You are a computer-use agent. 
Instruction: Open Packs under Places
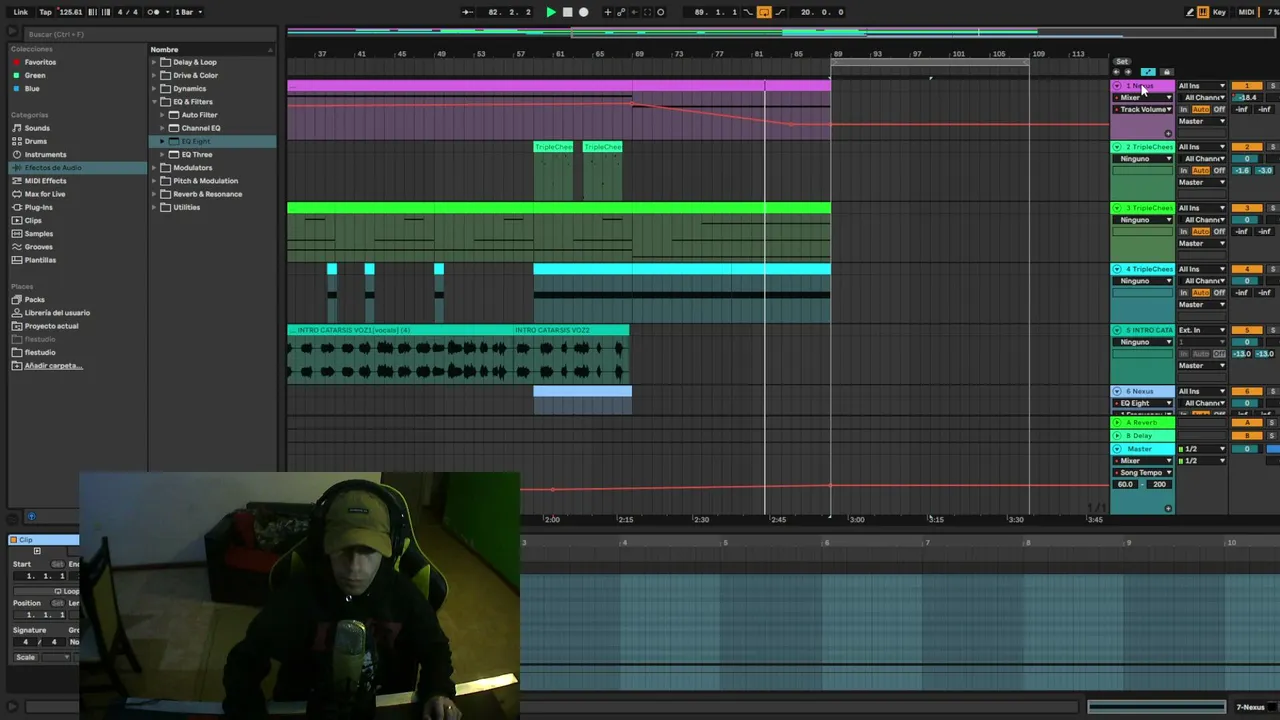pos(34,299)
